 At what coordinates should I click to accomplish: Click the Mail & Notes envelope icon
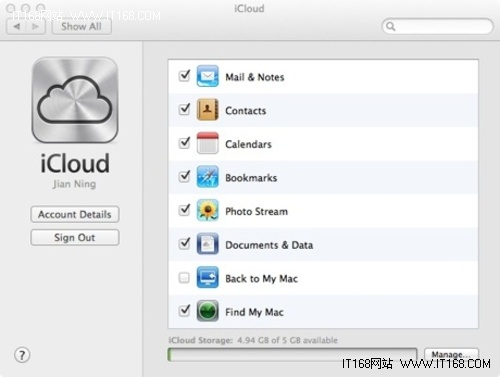pyautogui.click(x=207, y=76)
